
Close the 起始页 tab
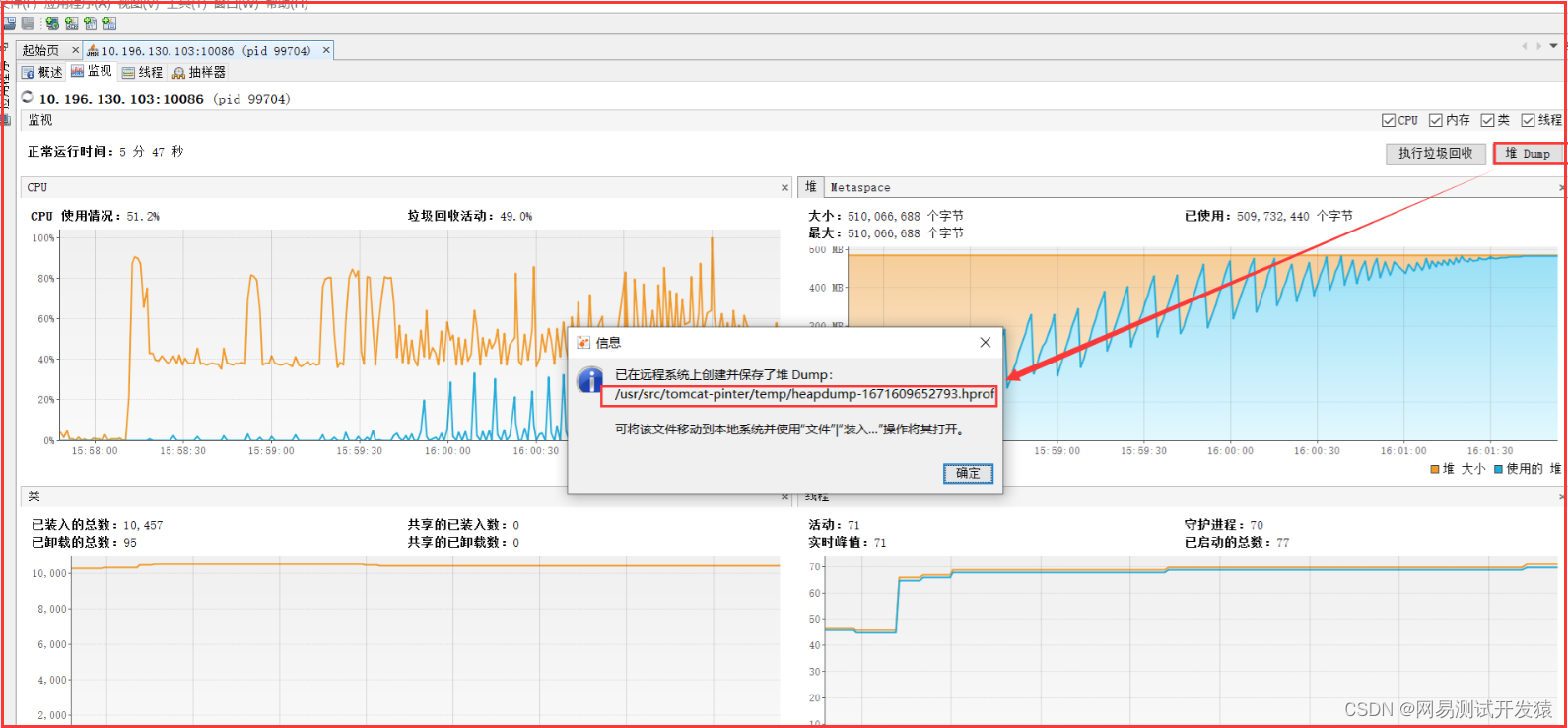point(75,50)
